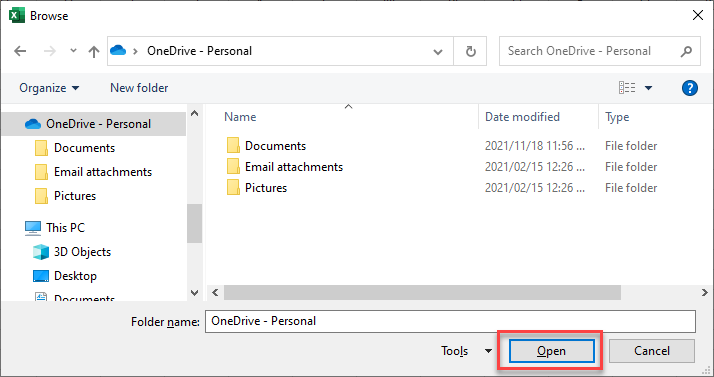The width and height of the screenshot is (714, 377).
Task: Click the navigation pane scroll up arrow
Action: 194,113
